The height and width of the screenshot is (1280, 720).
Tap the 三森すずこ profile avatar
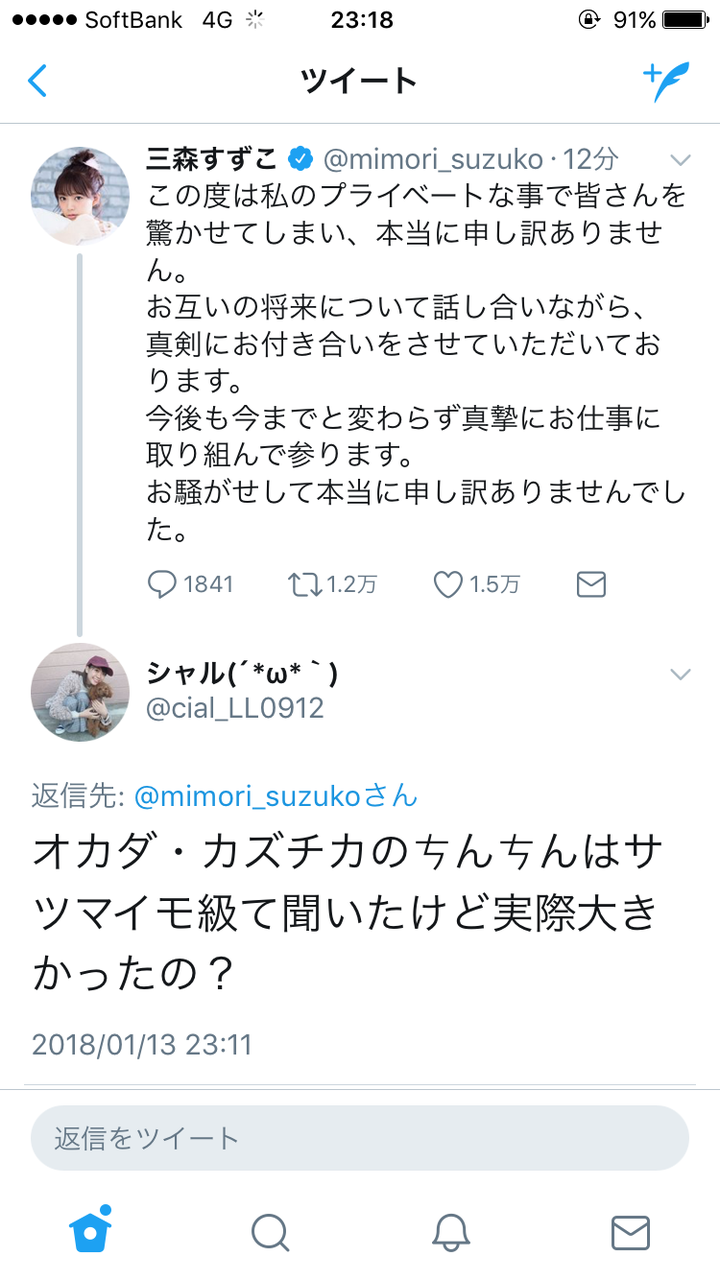point(80,196)
